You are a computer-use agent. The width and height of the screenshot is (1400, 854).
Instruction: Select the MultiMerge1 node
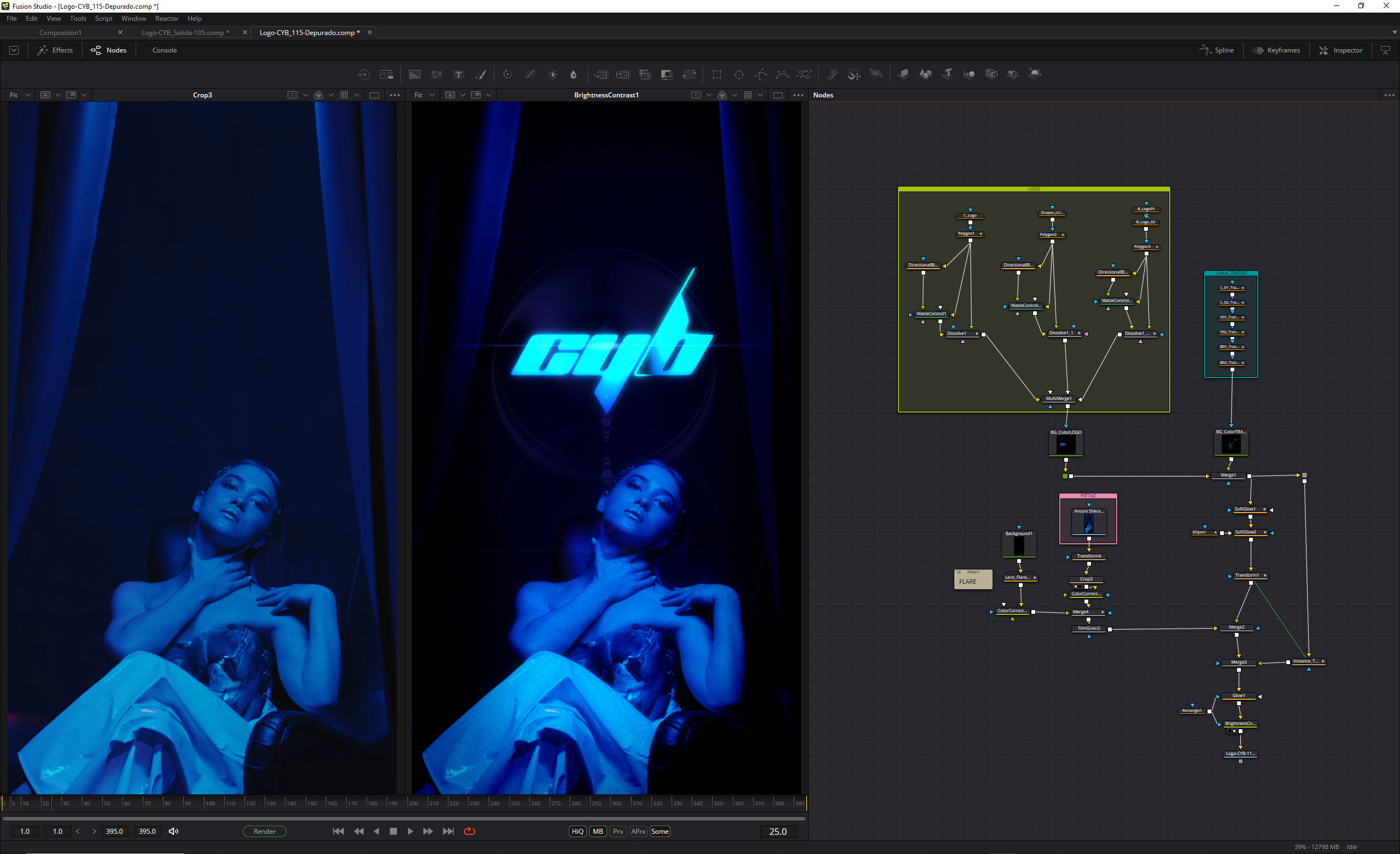click(1059, 399)
